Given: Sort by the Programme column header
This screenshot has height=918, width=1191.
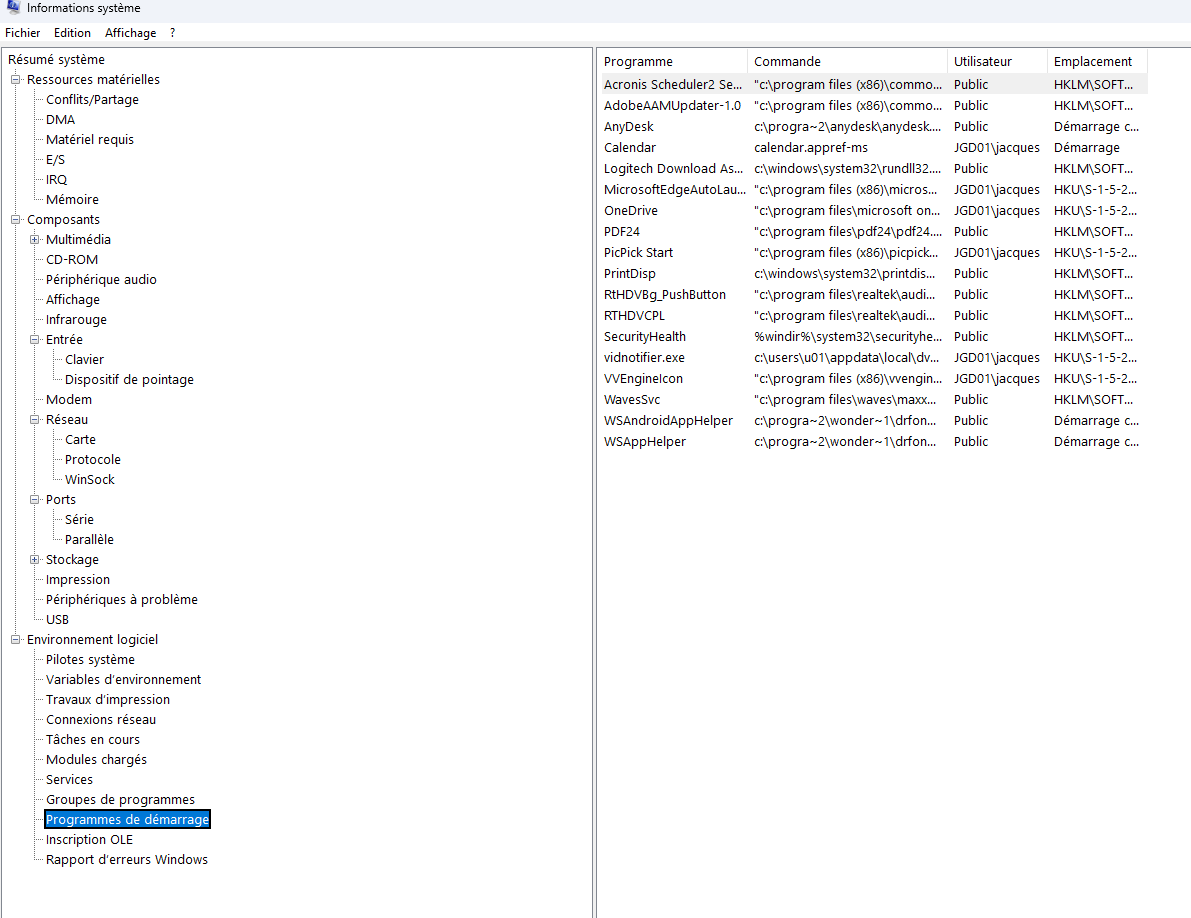Looking at the screenshot, I should click(x=672, y=62).
